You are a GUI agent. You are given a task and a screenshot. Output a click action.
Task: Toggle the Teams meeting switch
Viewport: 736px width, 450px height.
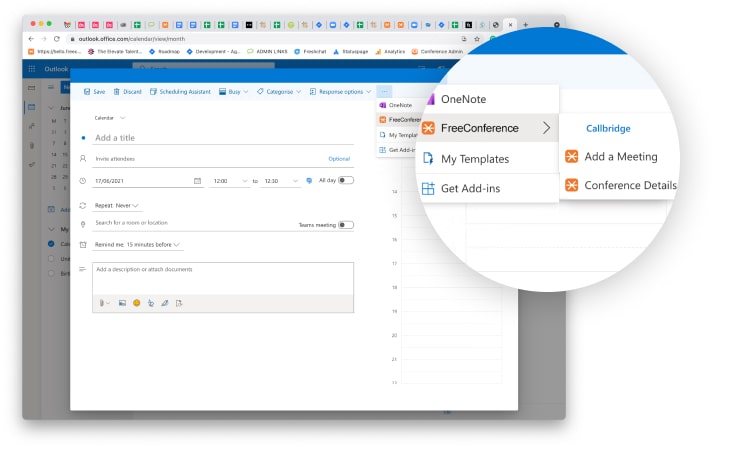coord(346,225)
